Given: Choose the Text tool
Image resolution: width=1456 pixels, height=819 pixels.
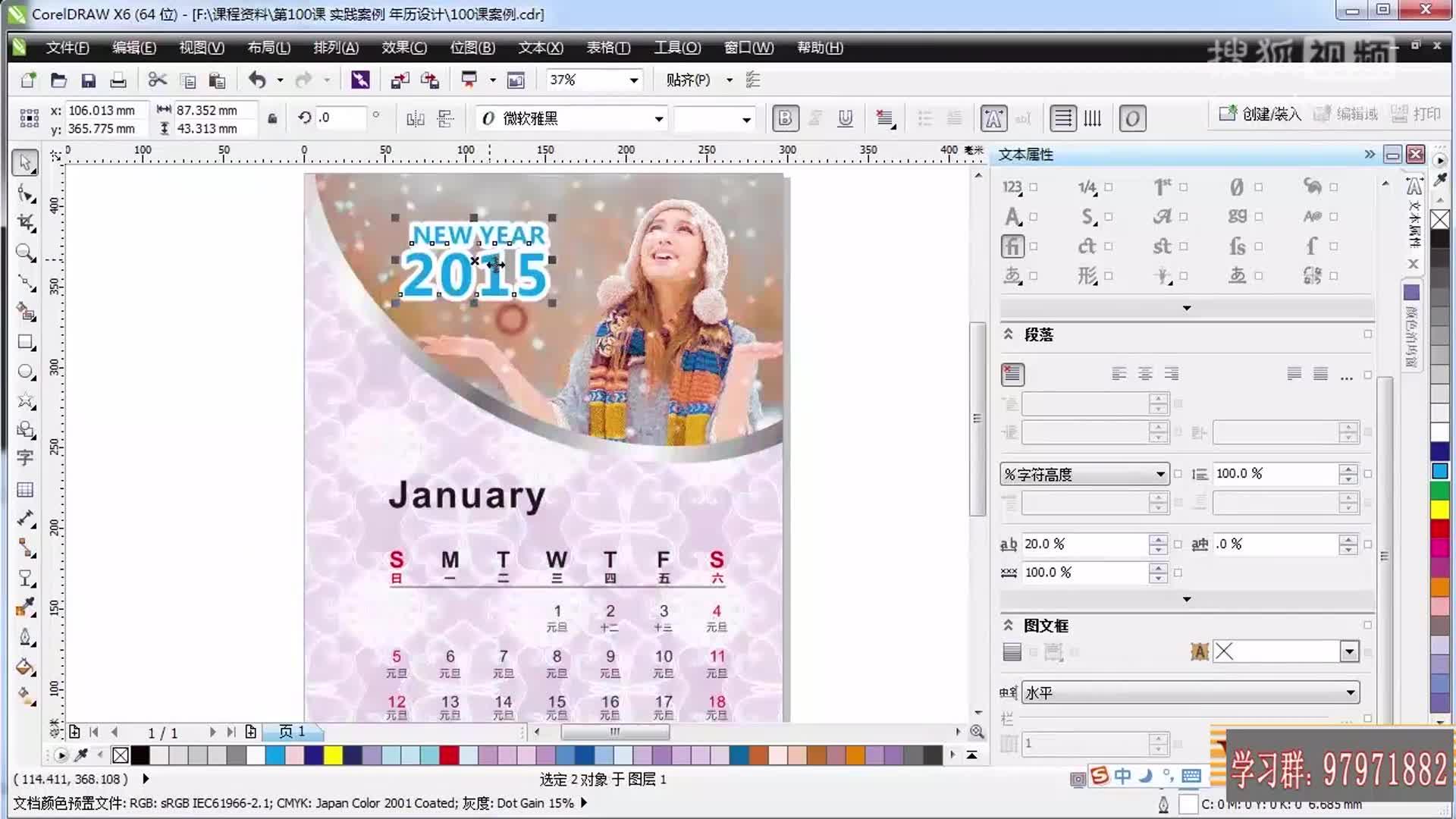Looking at the screenshot, I should coord(25,458).
